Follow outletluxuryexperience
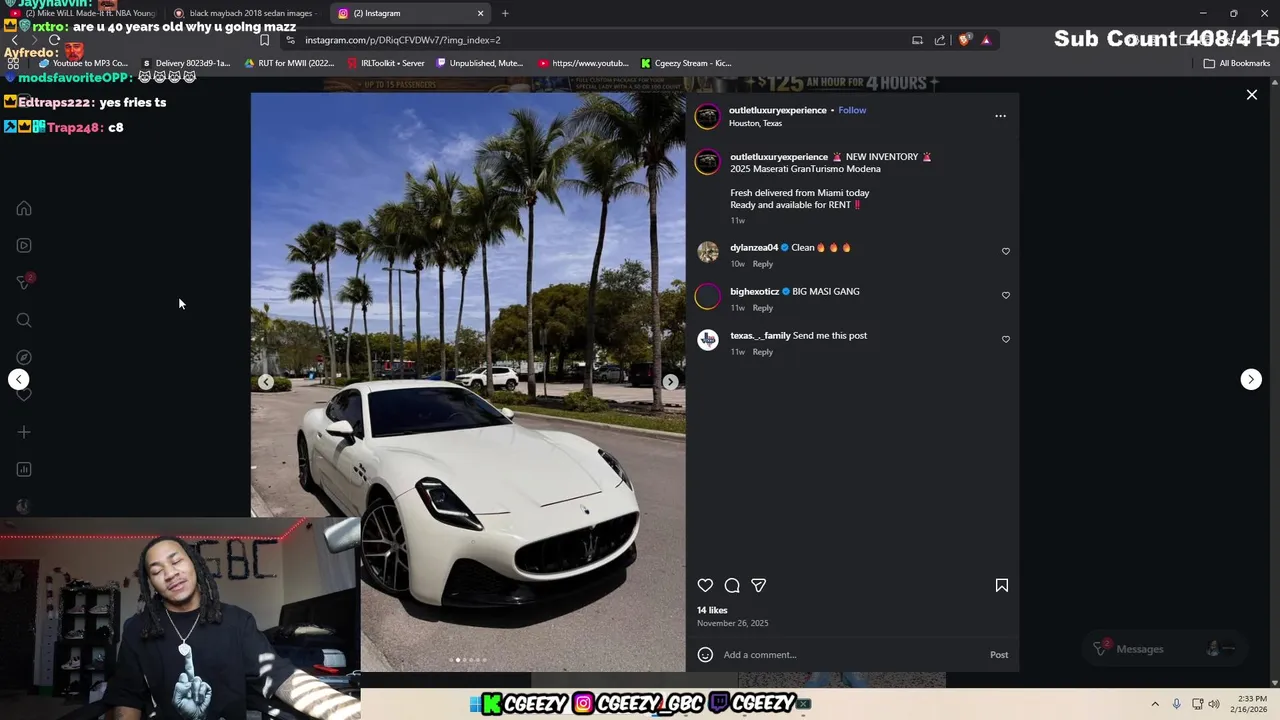 click(852, 110)
